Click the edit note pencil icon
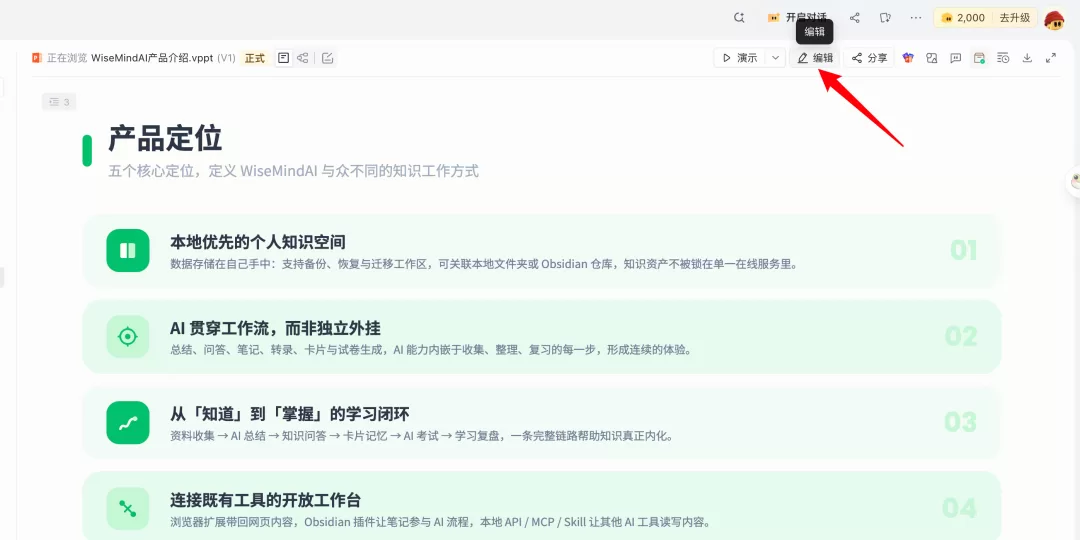The image size is (1080, 540). tap(328, 58)
